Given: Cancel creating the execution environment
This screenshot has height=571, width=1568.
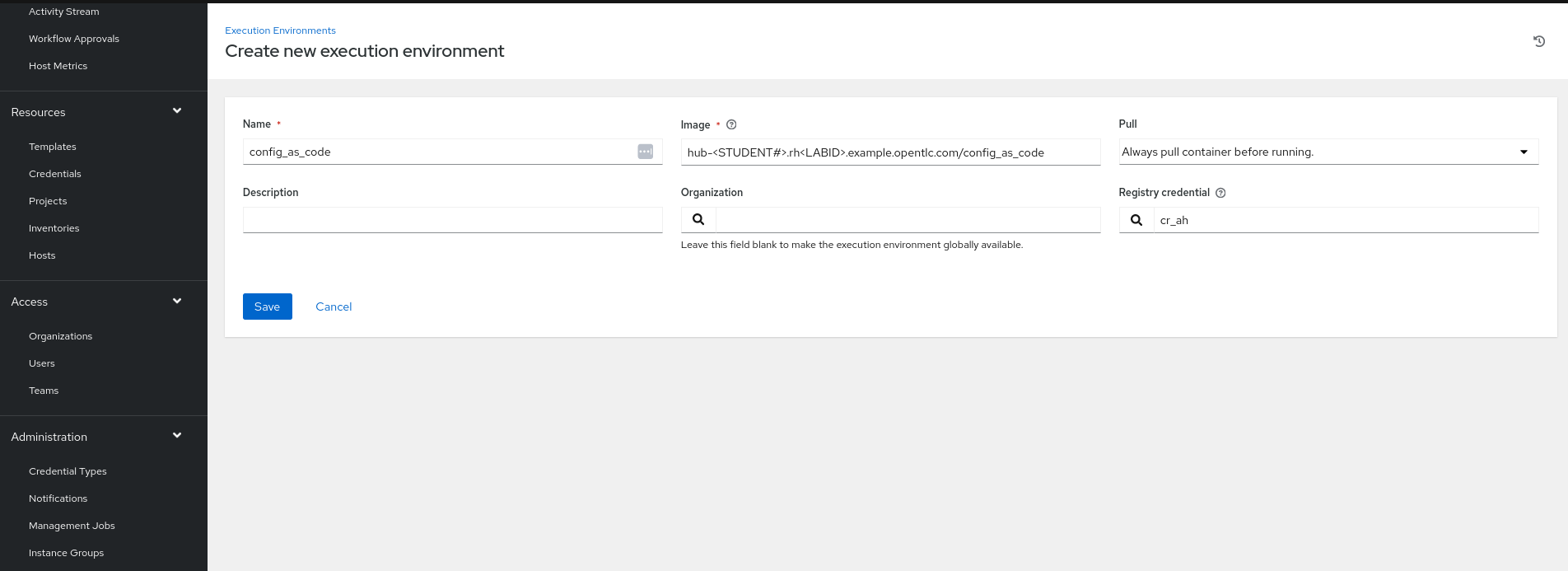Looking at the screenshot, I should click(x=334, y=307).
